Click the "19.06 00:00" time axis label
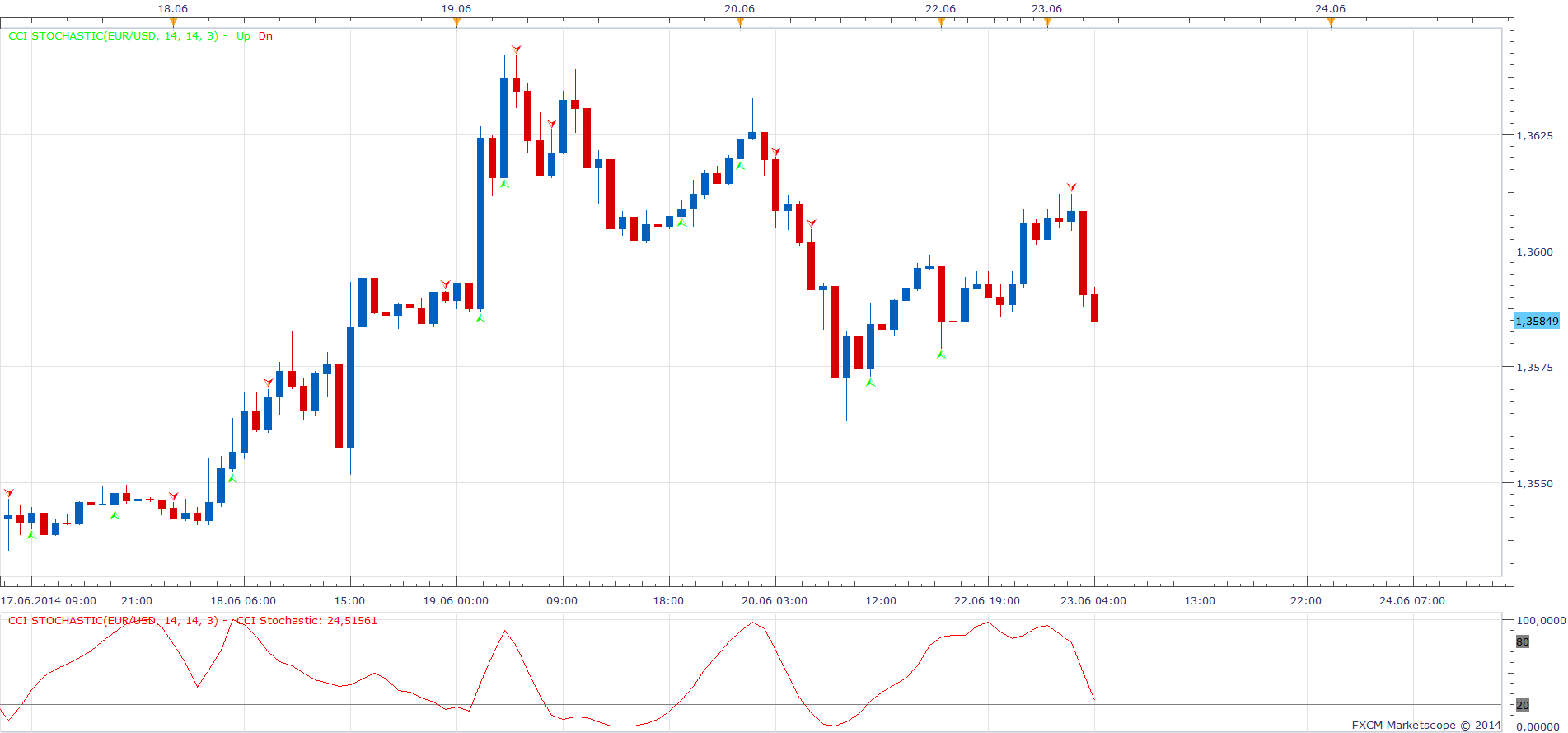Image resolution: width=1568 pixels, height=733 pixels. (456, 600)
